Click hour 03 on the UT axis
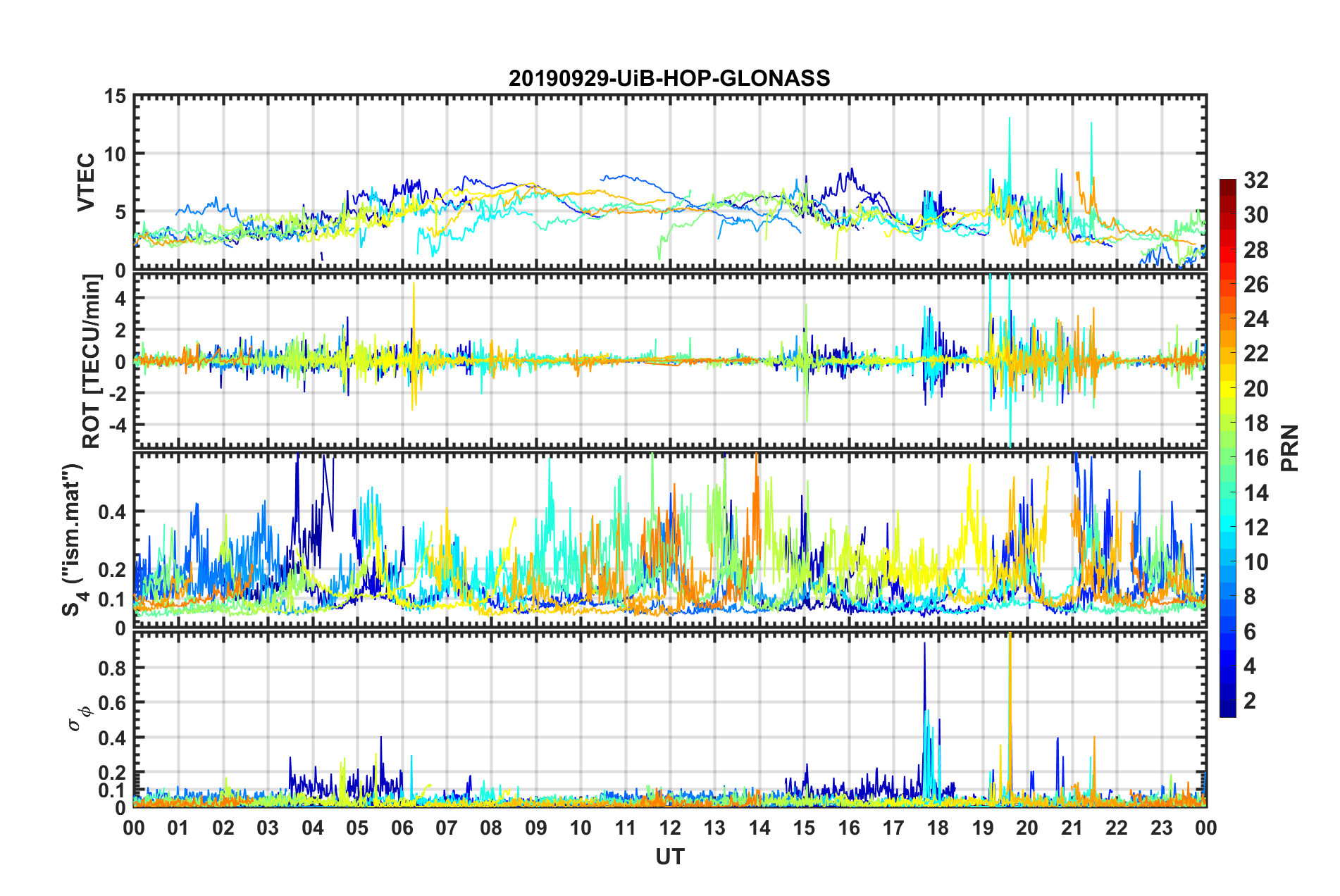Viewport: 1340px width, 896px height. 268,828
